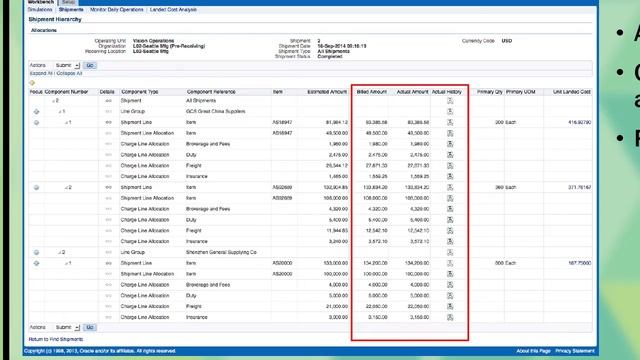Click Unit Landed Cost column header

572,92
